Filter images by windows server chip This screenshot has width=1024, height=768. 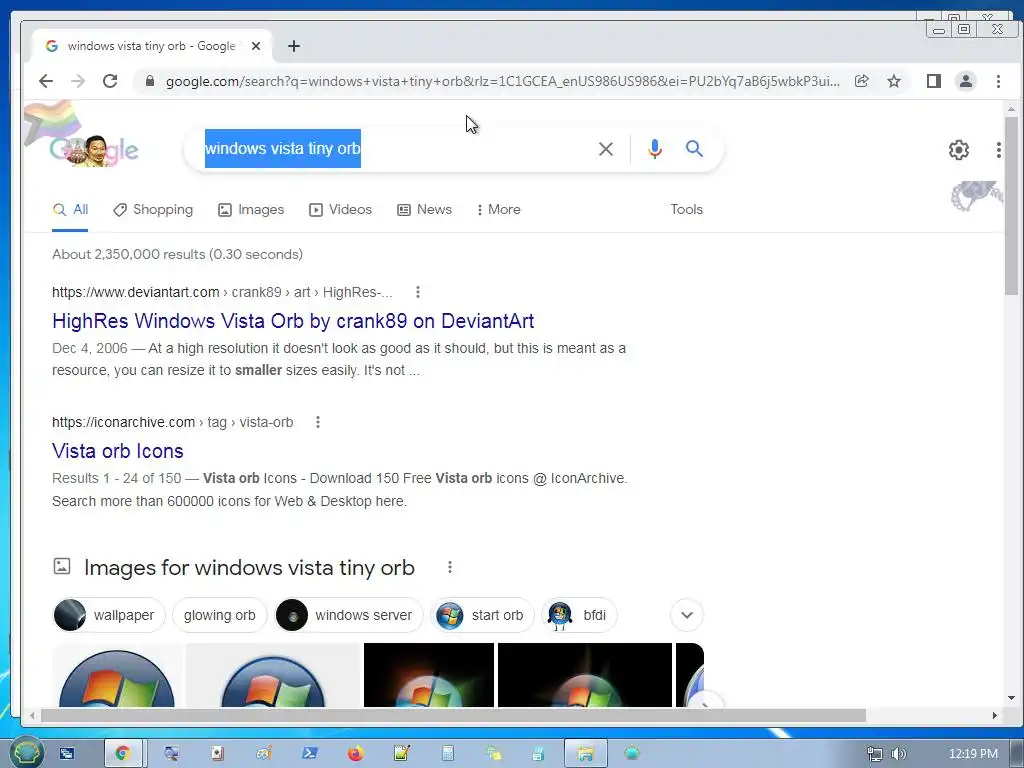tap(349, 615)
